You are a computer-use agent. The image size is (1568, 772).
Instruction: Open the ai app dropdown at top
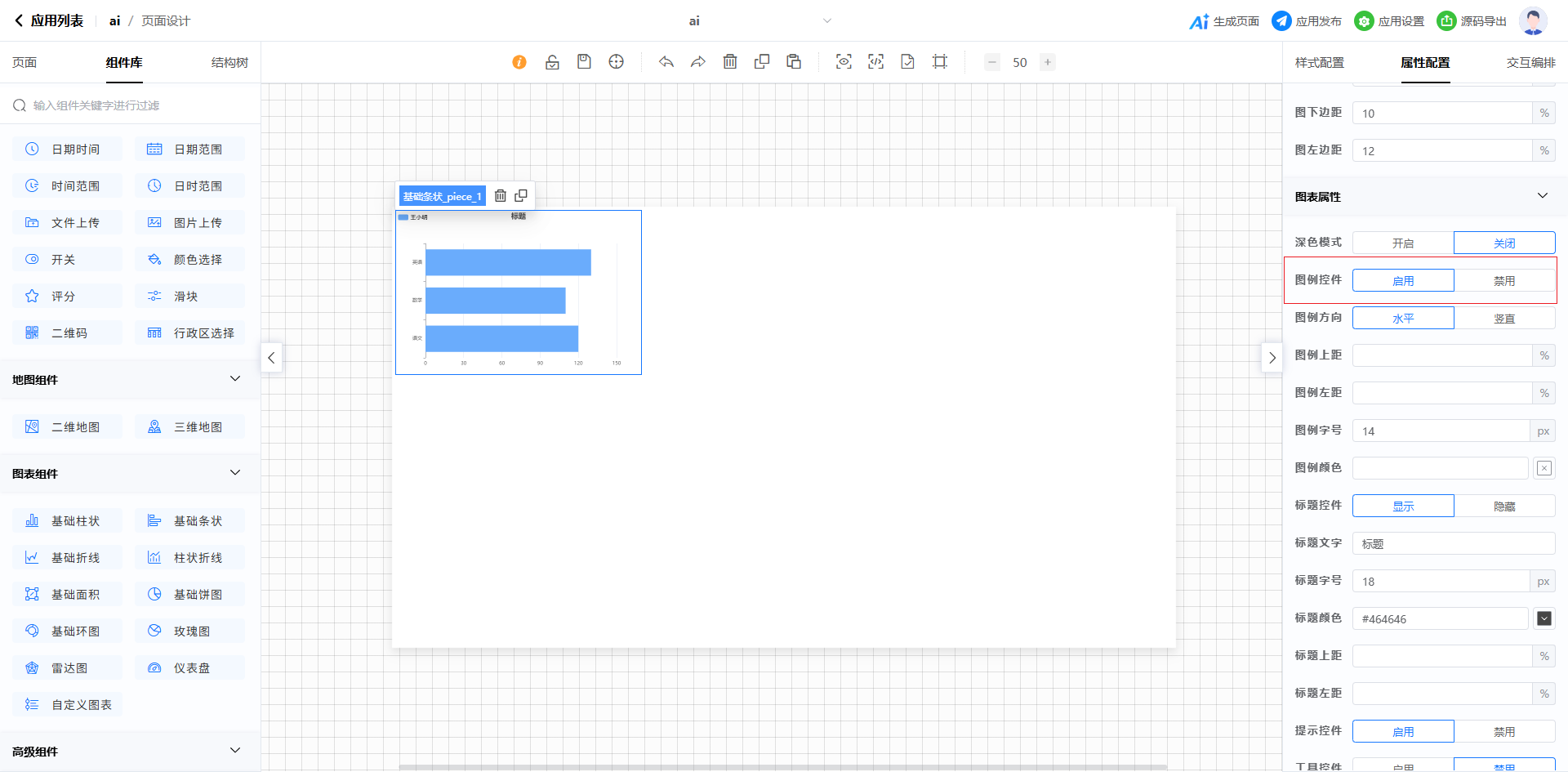(x=826, y=21)
